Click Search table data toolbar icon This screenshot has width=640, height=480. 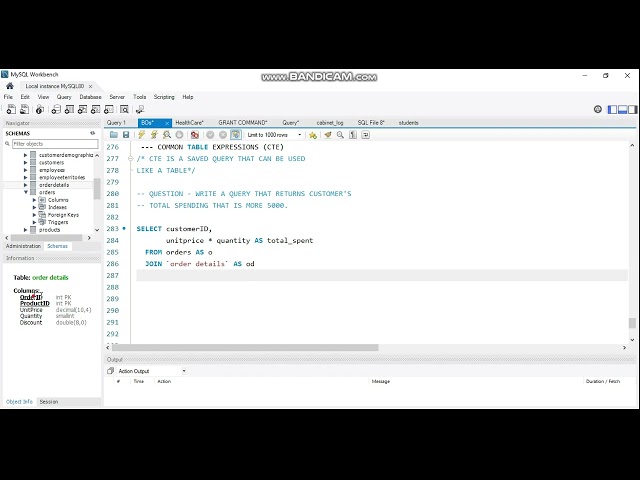pos(124,109)
